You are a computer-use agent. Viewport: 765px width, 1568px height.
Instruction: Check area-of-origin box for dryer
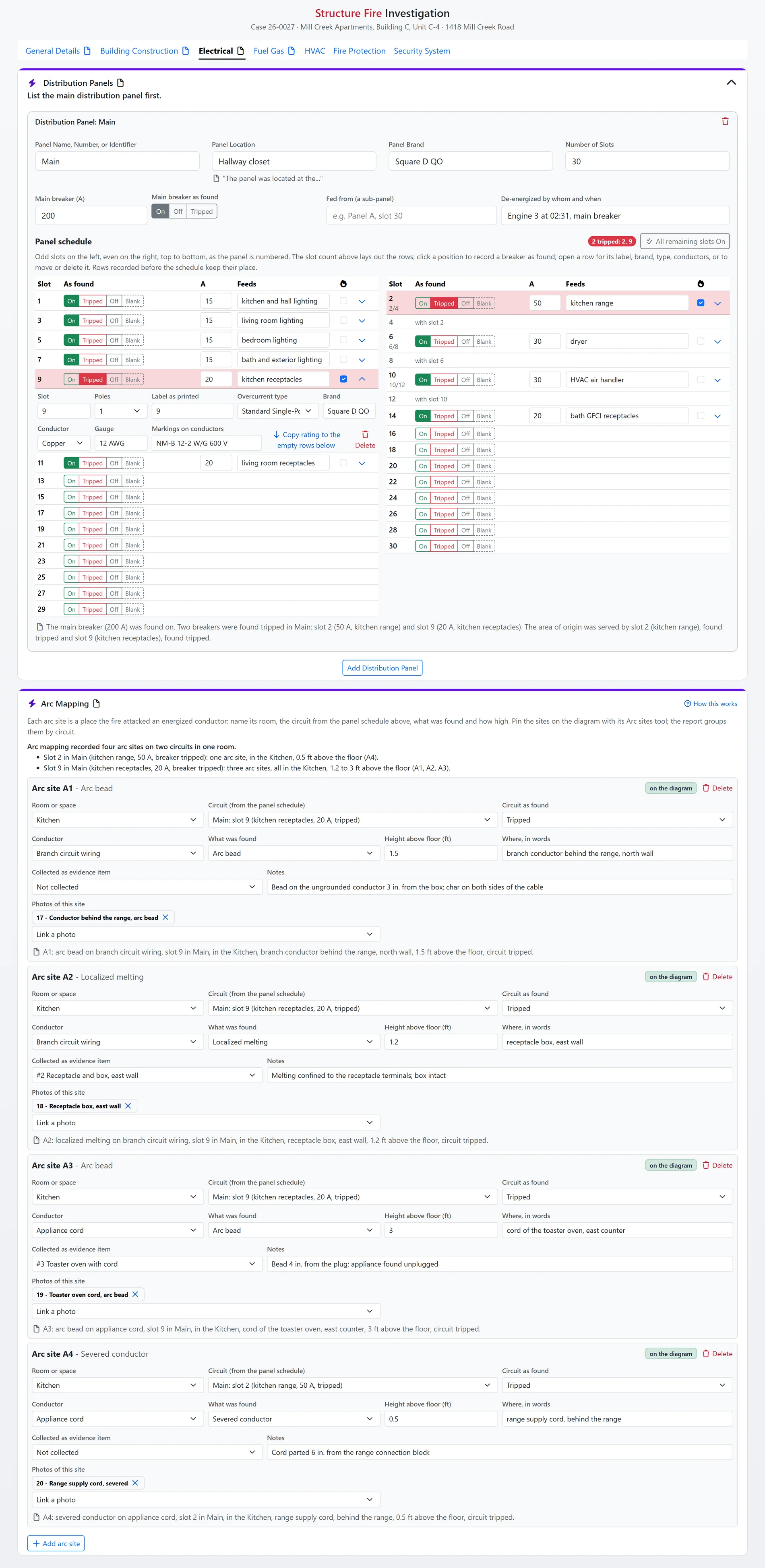coord(701,341)
